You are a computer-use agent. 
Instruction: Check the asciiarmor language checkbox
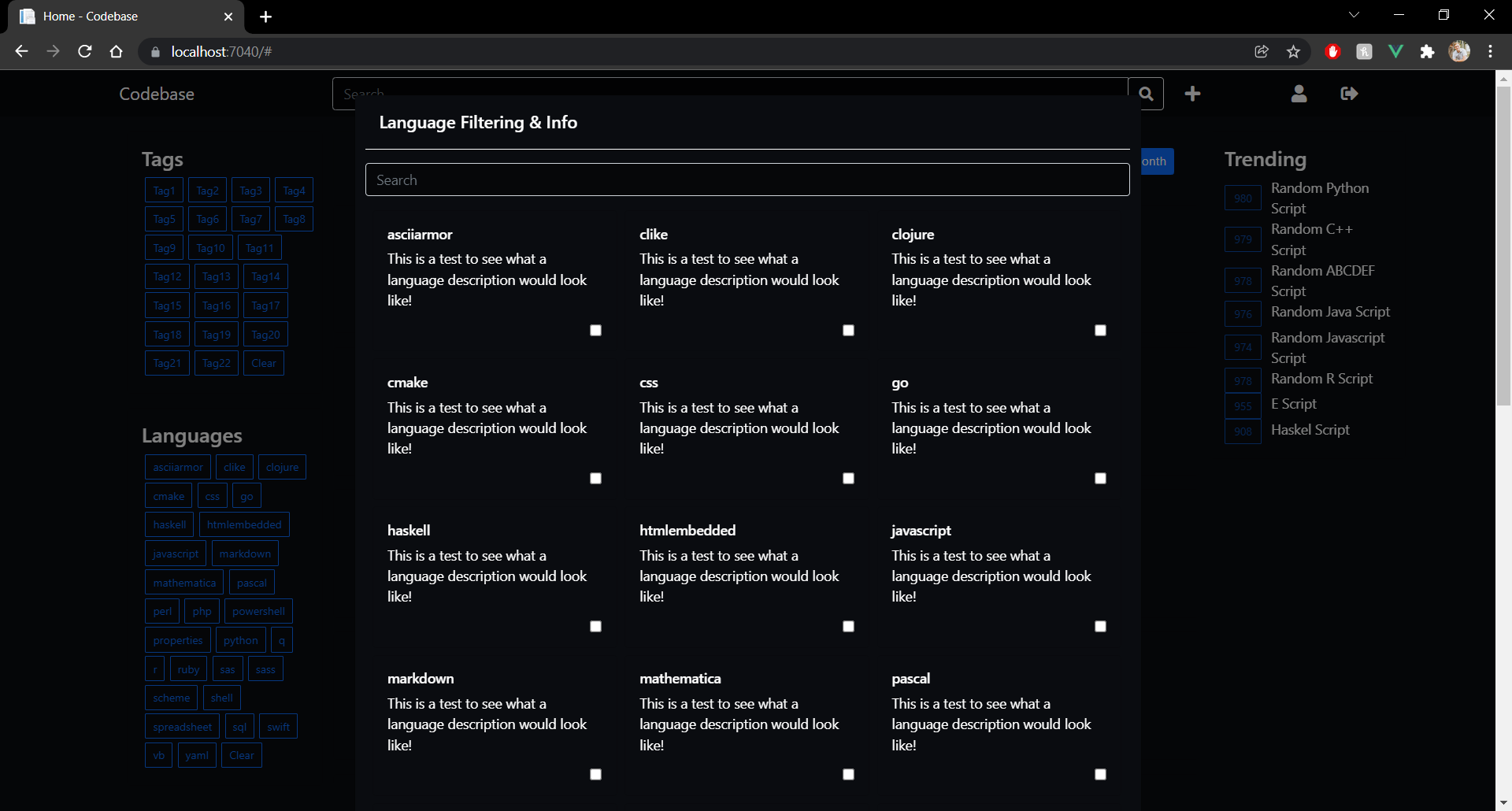(x=596, y=331)
